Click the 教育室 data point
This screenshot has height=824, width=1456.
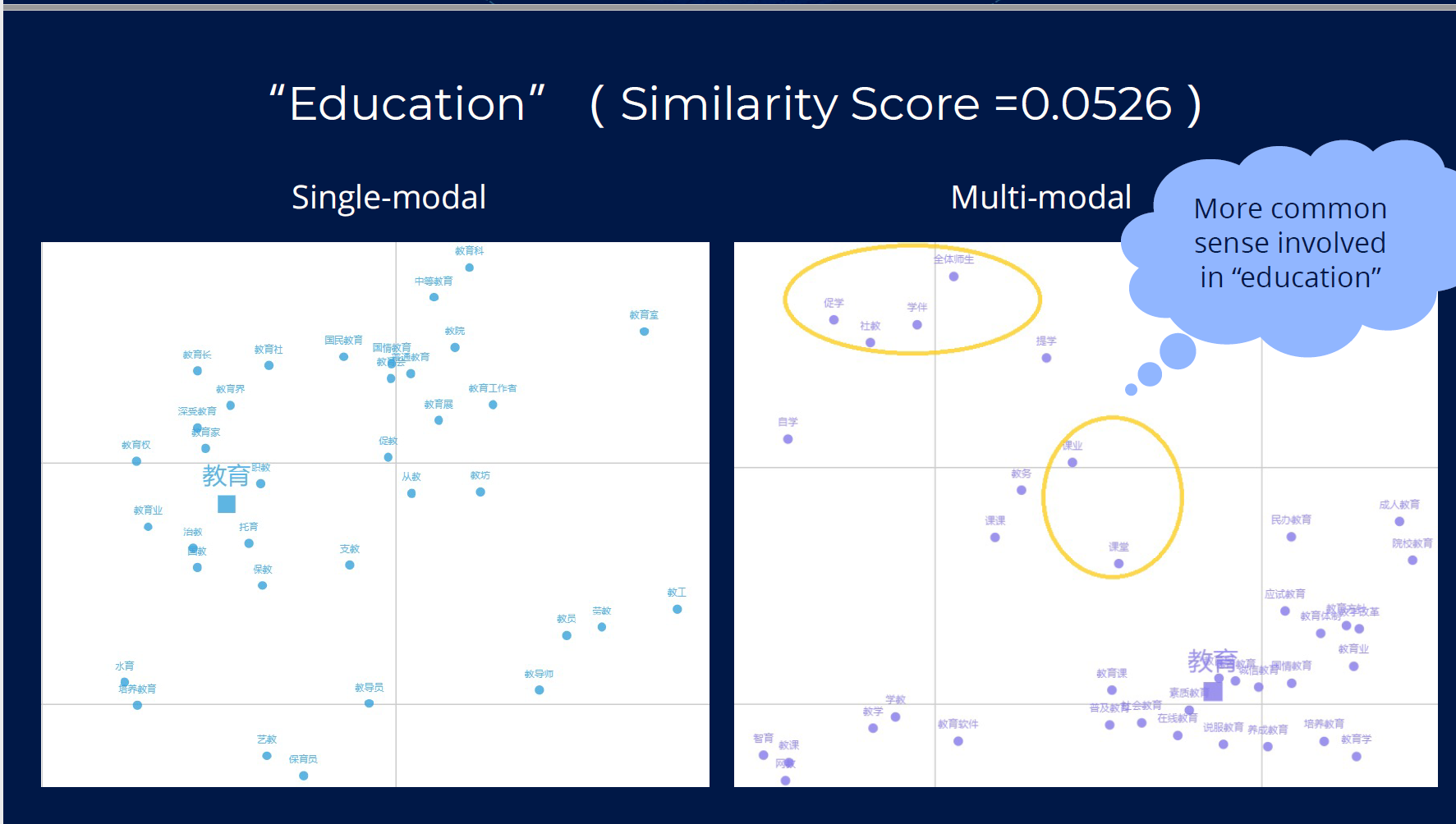point(644,332)
